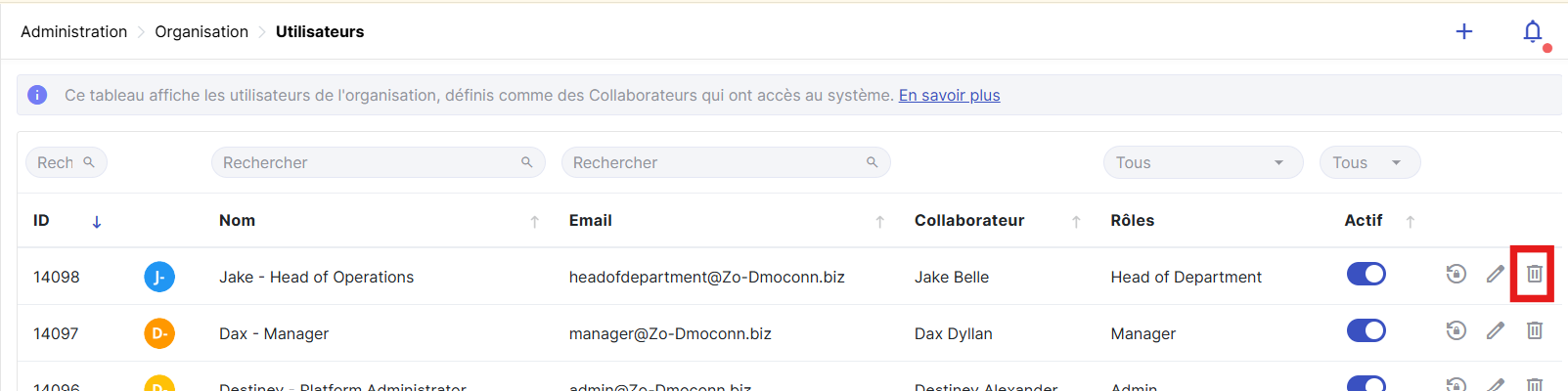Image resolution: width=1568 pixels, height=391 pixels.
Task: Delete user Jake - Head of Operations
Action: click(1534, 275)
